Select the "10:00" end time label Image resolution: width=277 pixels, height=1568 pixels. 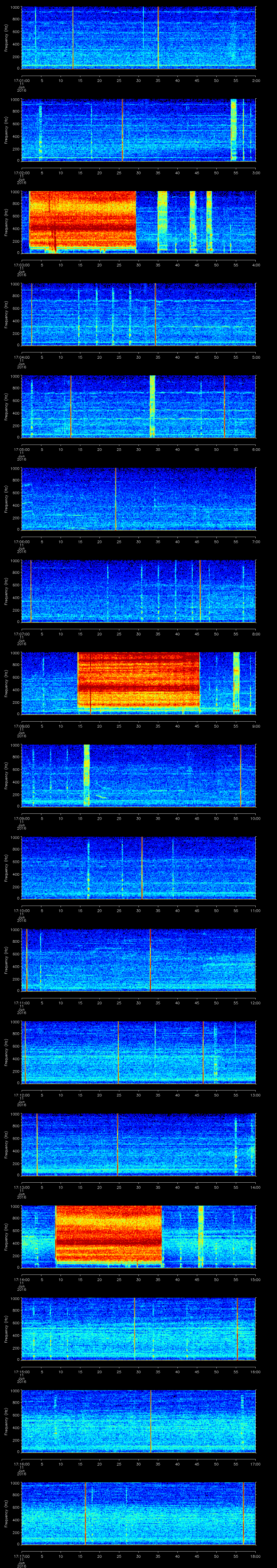256,818
